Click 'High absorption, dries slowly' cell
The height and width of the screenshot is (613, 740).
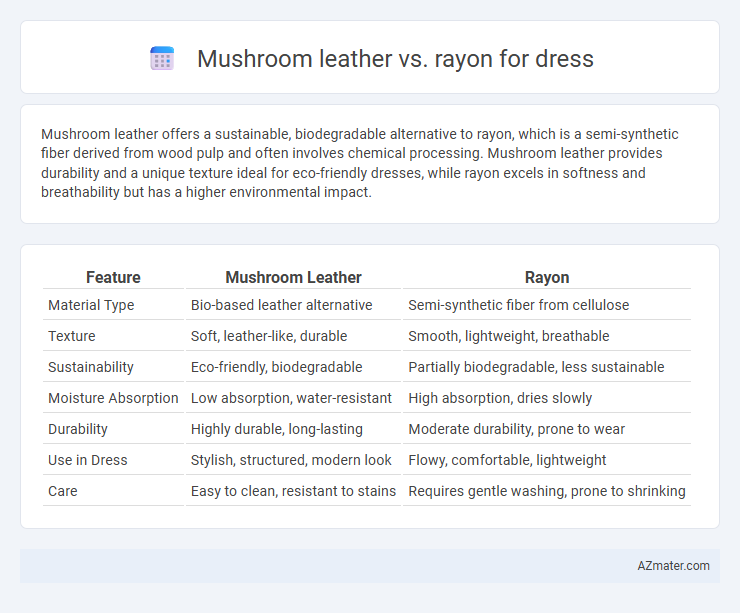pyautogui.click(x=500, y=398)
